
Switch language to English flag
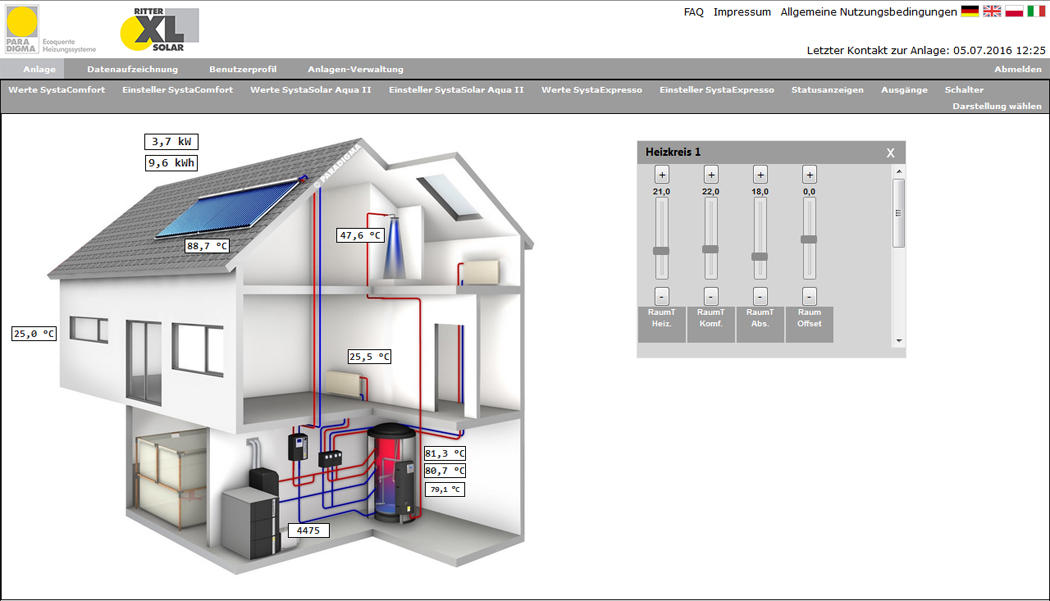[x=992, y=11]
